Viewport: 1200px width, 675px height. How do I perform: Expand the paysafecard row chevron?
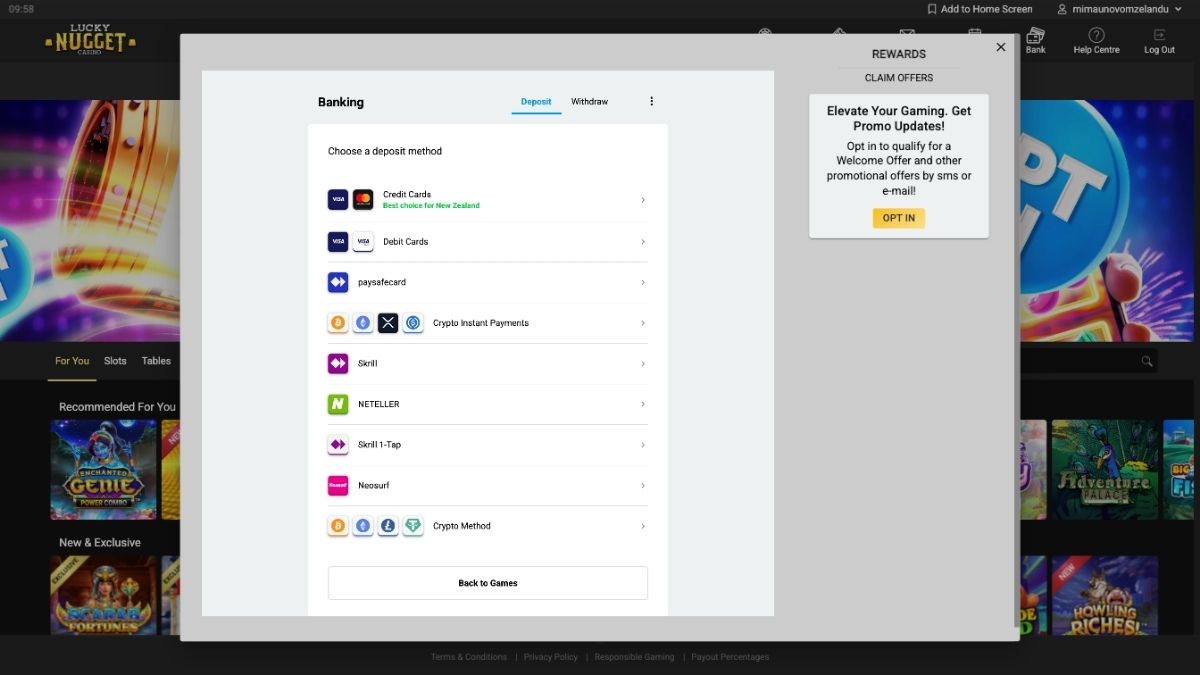(x=643, y=282)
